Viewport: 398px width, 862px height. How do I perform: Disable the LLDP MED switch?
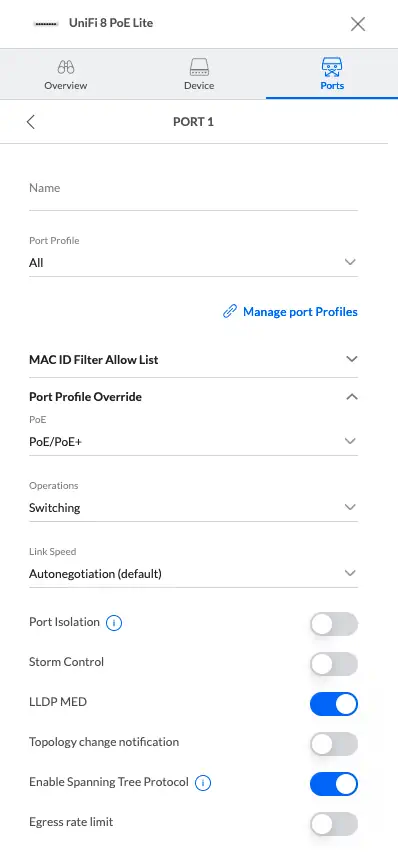(x=334, y=704)
